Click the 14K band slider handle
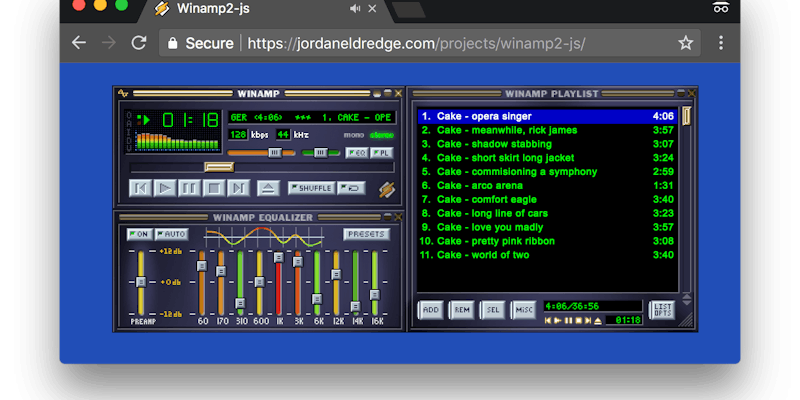Viewport: 800px width, 400px height. point(356,307)
